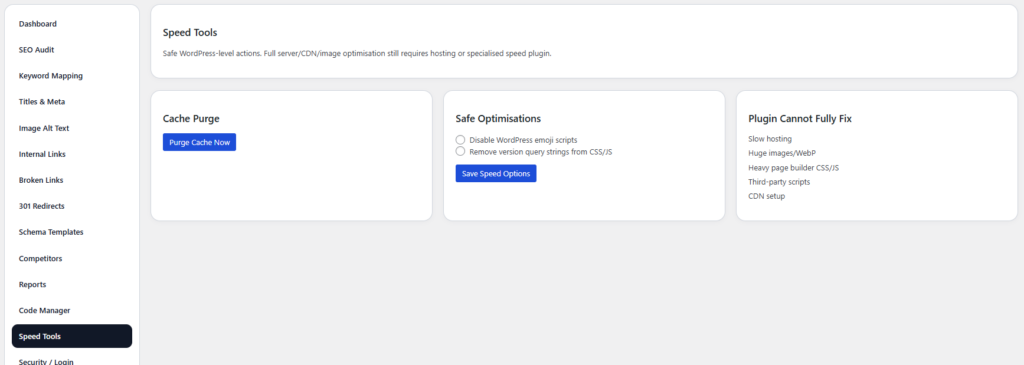Click Save Speed Options button

pyautogui.click(x=496, y=174)
